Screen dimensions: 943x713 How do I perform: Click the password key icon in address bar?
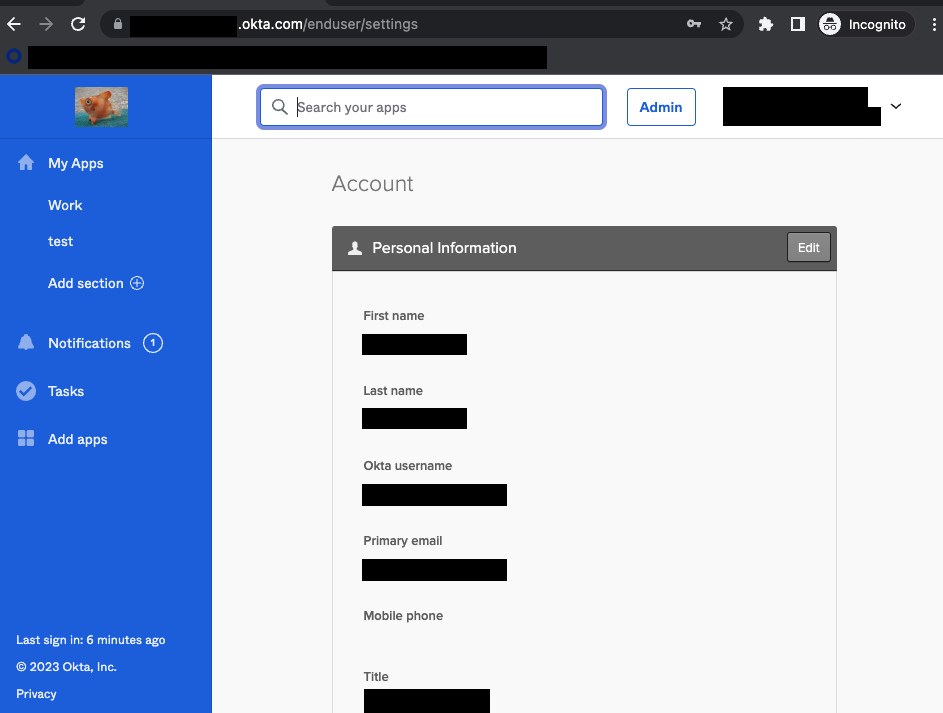pyautogui.click(x=694, y=24)
